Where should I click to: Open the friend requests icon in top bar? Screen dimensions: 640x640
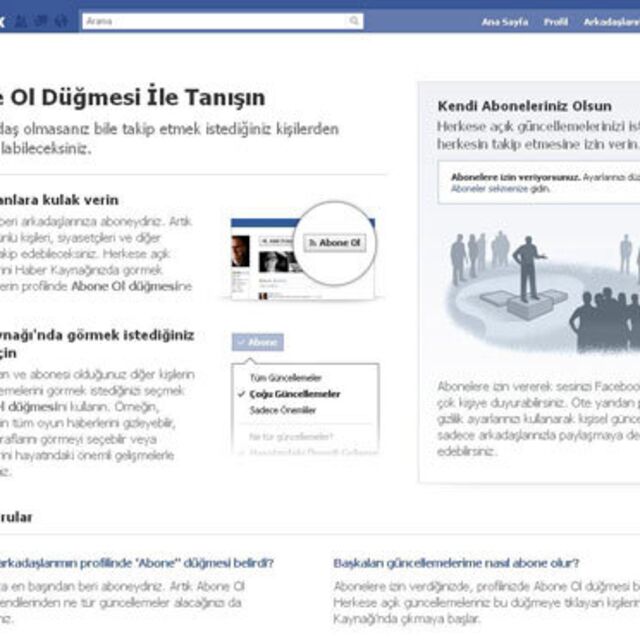click(x=21, y=21)
